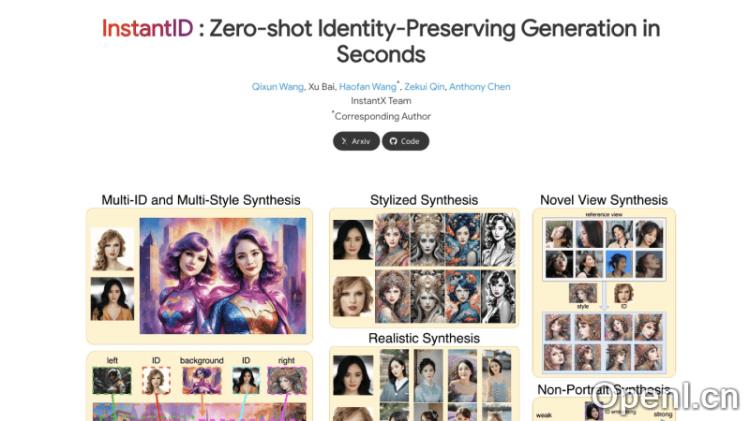Click the reference view photo grid in Novel View
Screen dimensions: 750x421
point(604,249)
